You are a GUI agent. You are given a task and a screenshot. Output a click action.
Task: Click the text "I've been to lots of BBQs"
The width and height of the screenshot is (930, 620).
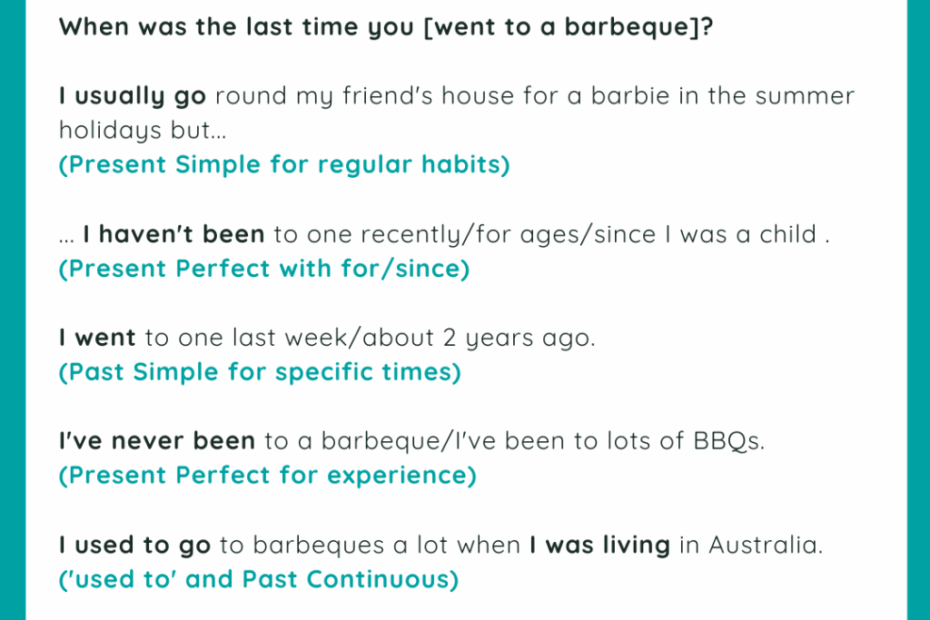pyautogui.click(x=607, y=441)
